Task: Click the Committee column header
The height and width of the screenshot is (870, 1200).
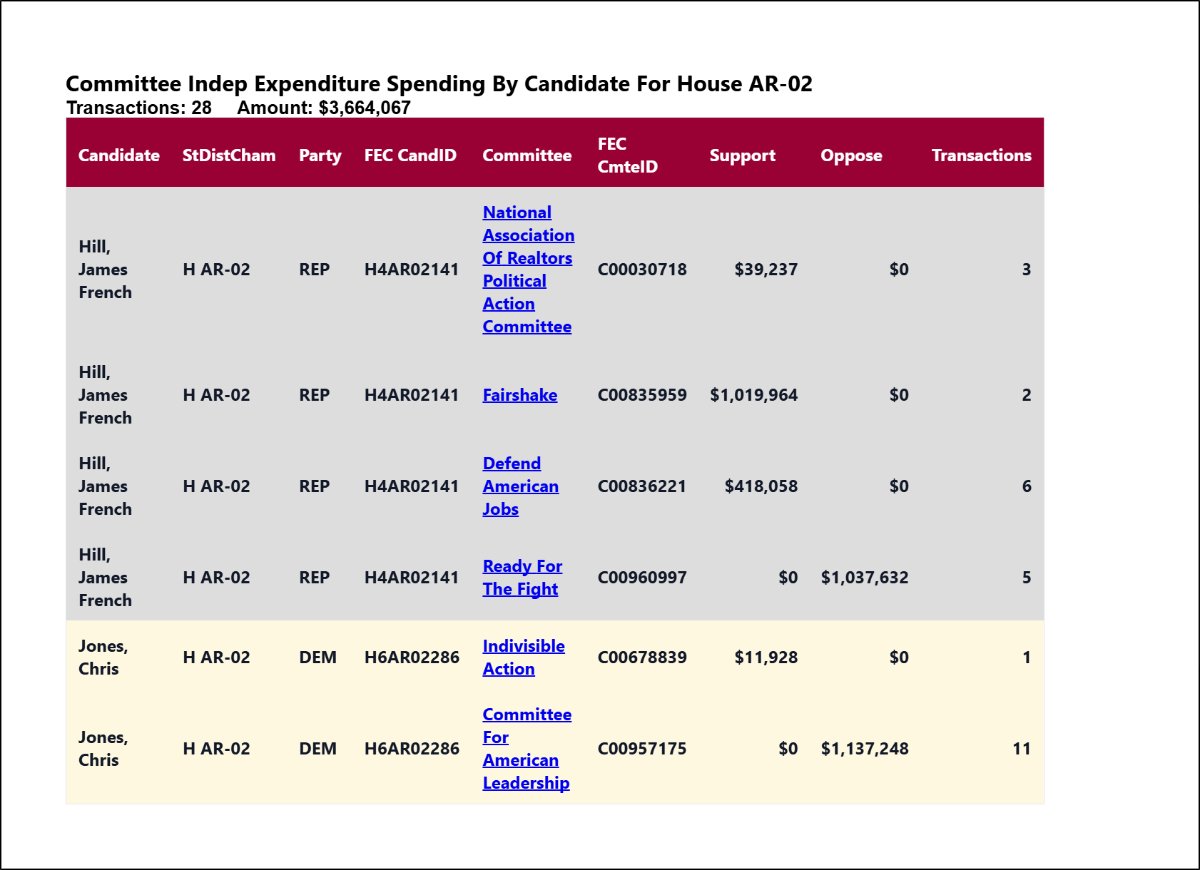Action: click(527, 155)
